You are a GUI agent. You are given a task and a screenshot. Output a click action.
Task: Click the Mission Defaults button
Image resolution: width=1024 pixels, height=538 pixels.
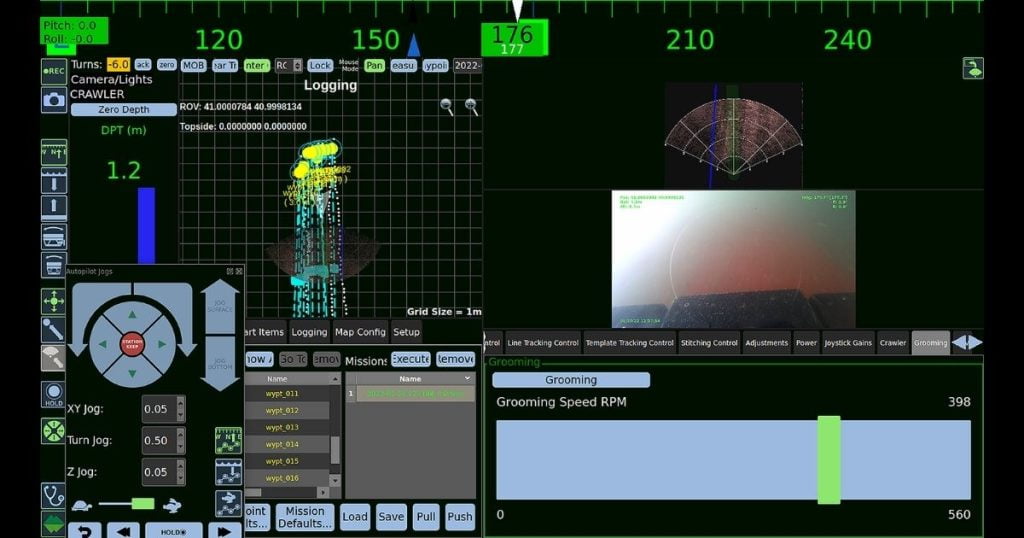click(x=305, y=517)
